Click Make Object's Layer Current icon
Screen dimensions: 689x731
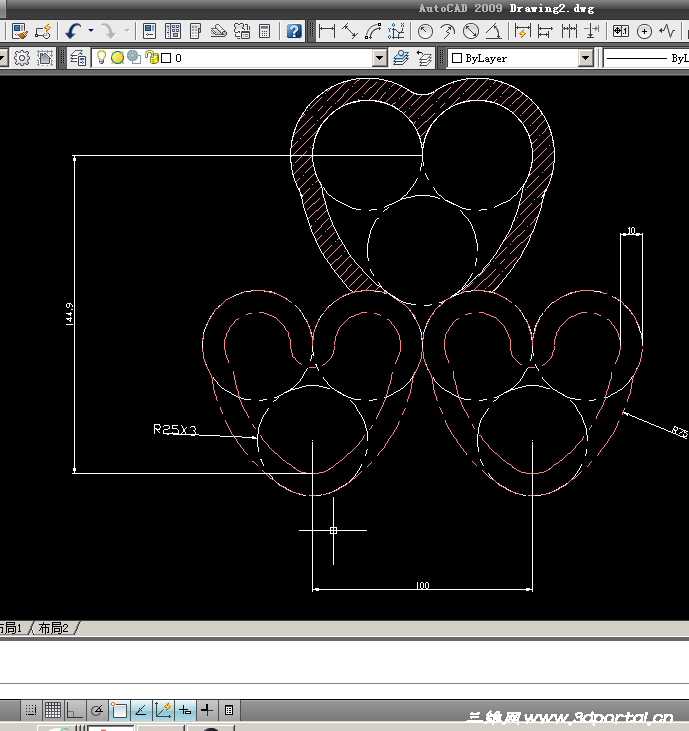click(400, 58)
